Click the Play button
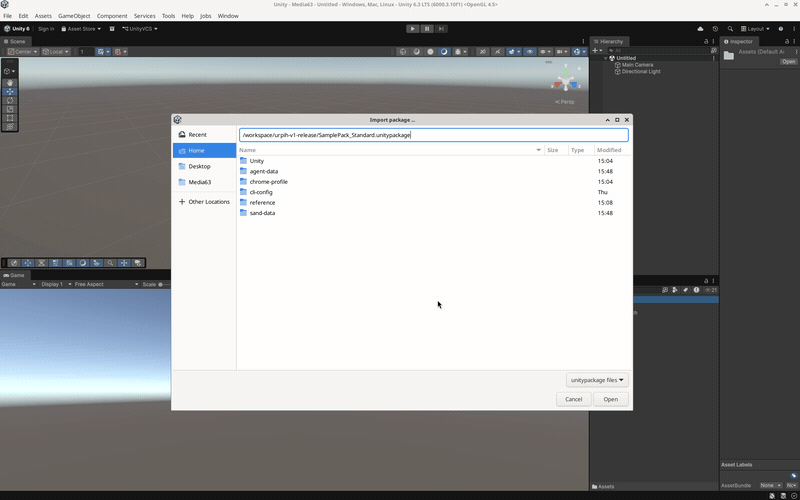Image resolution: width=800 pixels, height=500 pixels. [413, 29]
